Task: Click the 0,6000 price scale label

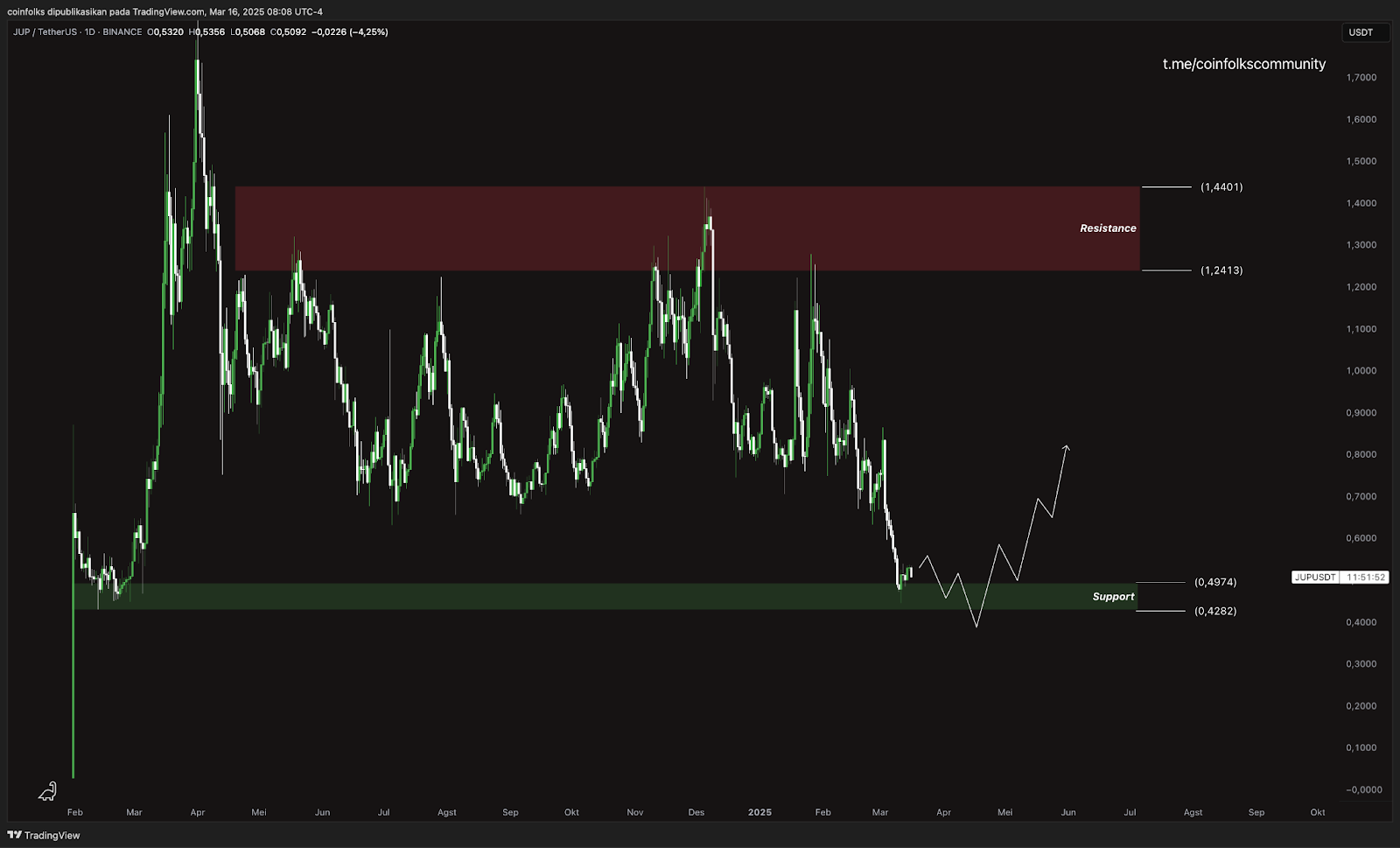Action: coord(1361,539)
